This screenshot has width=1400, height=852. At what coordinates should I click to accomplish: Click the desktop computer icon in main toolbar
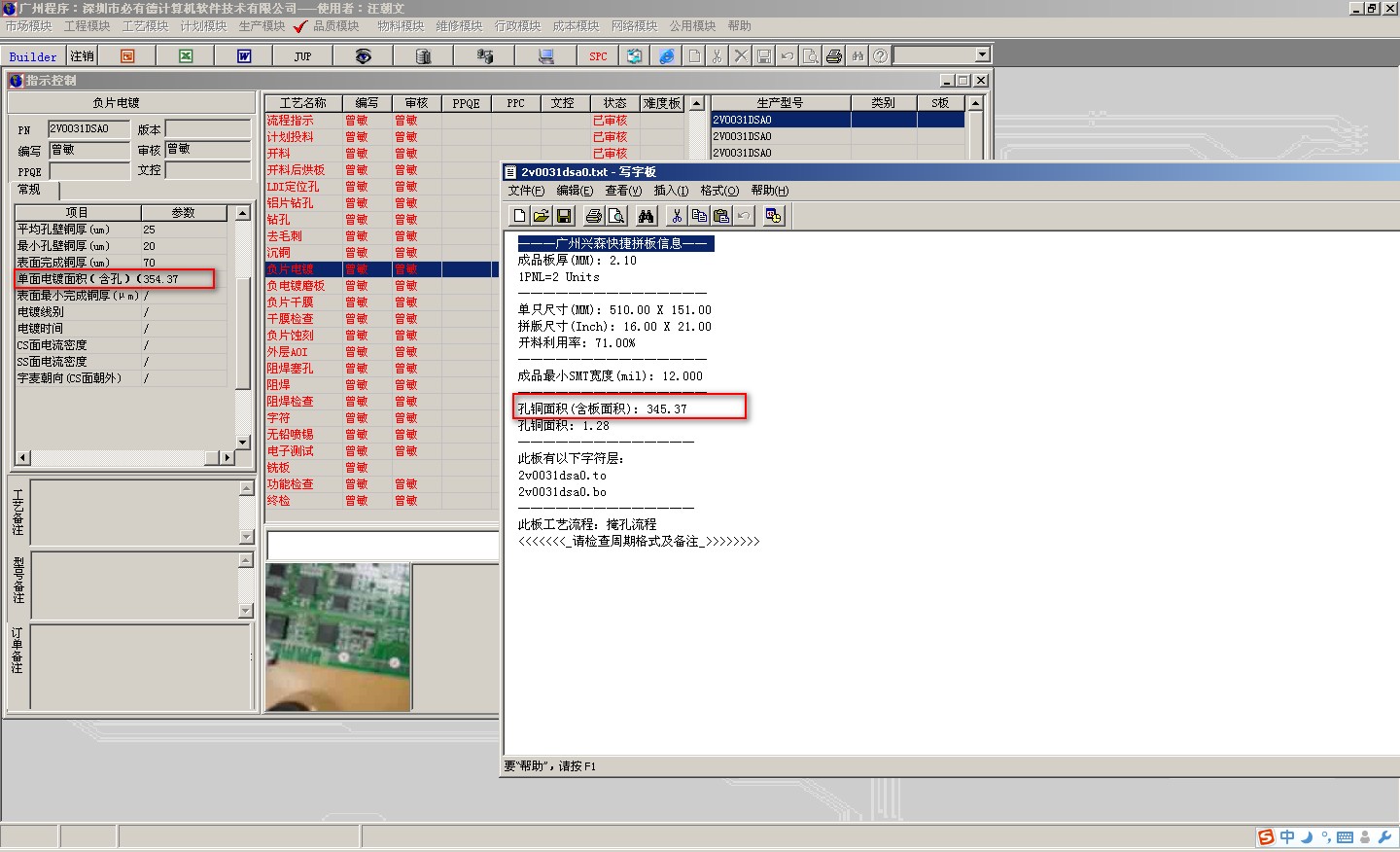click(x=545, y=56)
